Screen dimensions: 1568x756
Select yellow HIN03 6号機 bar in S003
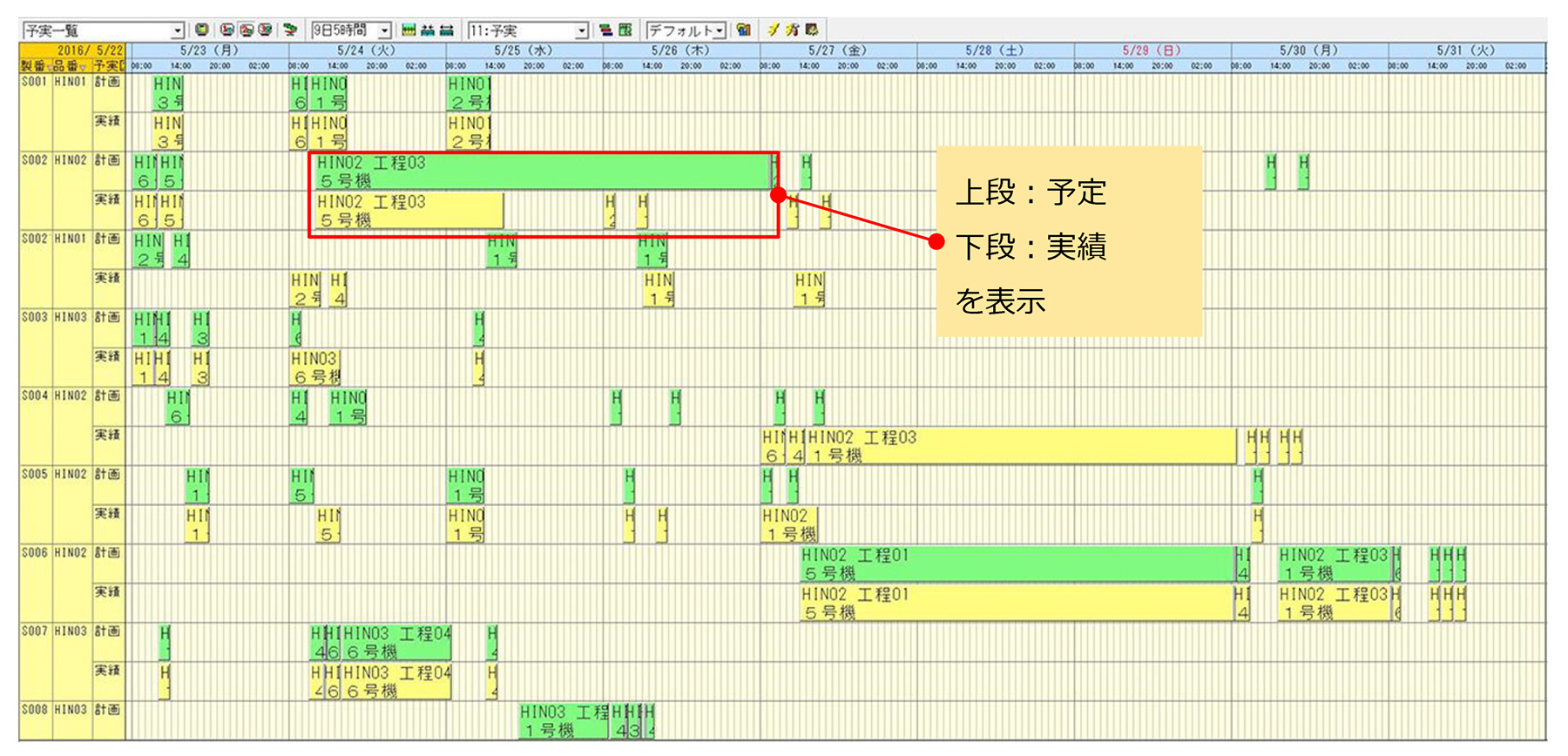[315, 368]
